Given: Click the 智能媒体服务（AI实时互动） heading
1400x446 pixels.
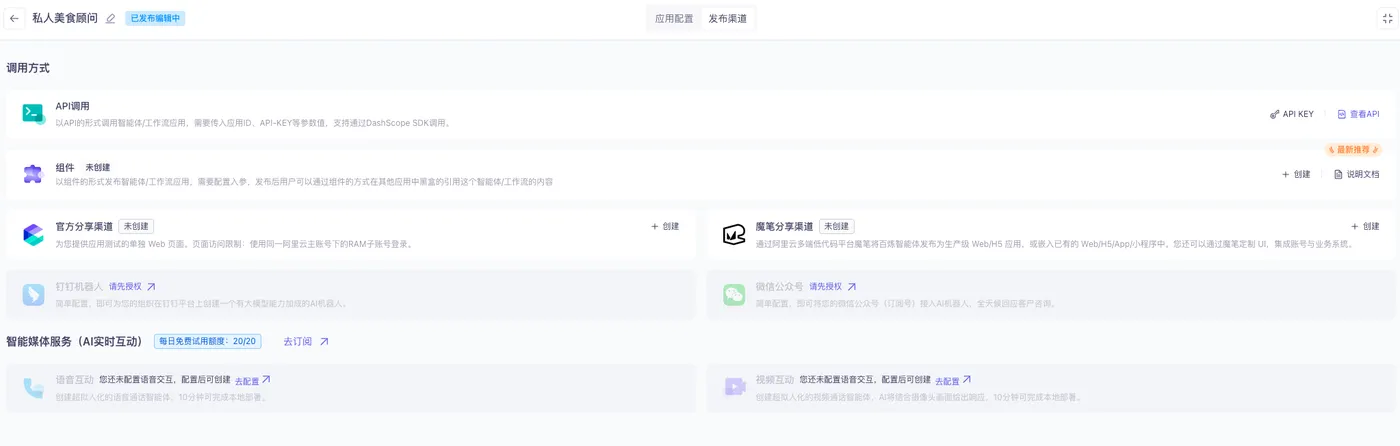Looking at the screenshot, I should tap(74, 341).
